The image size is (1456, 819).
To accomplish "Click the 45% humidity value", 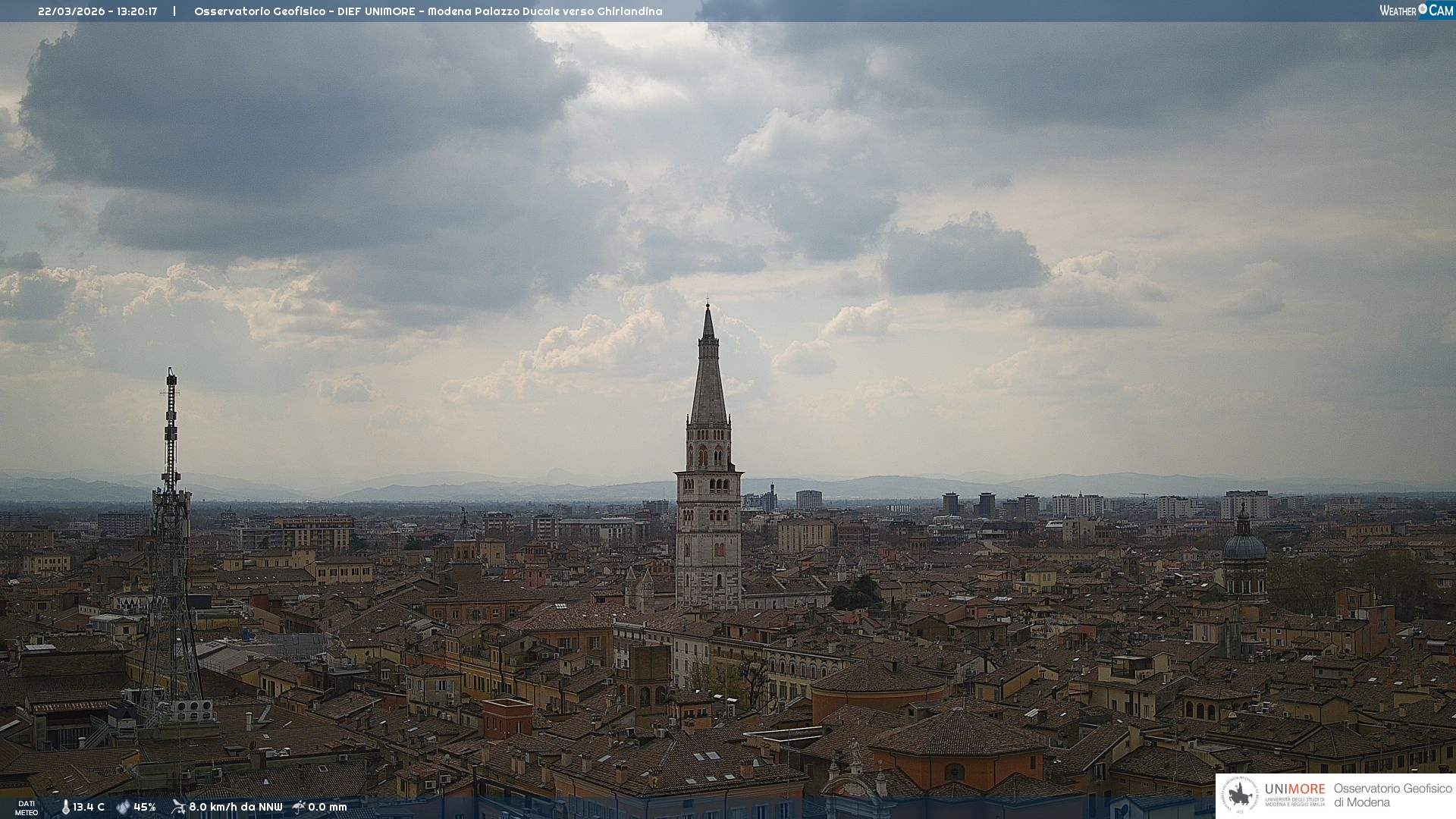I will pyautogui.click(x=145, y=807).
